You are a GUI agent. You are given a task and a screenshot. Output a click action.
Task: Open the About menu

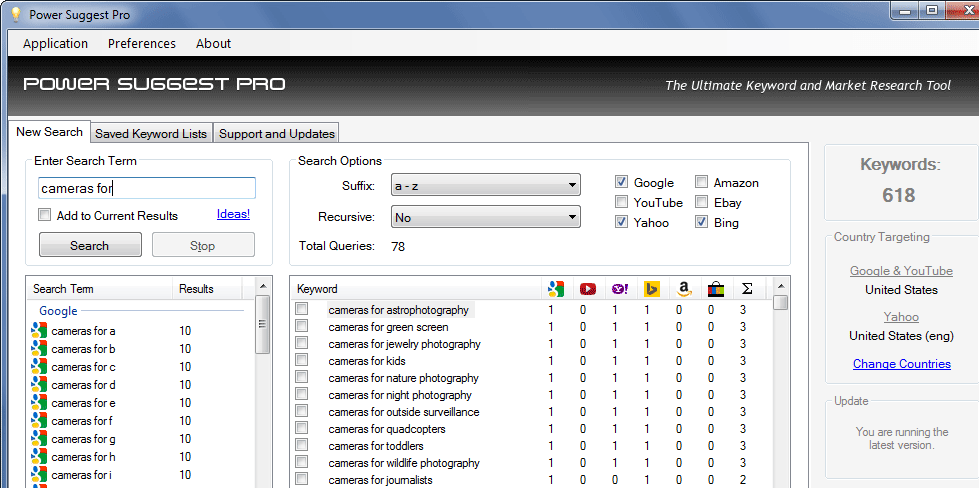click(x=214, y=44)
